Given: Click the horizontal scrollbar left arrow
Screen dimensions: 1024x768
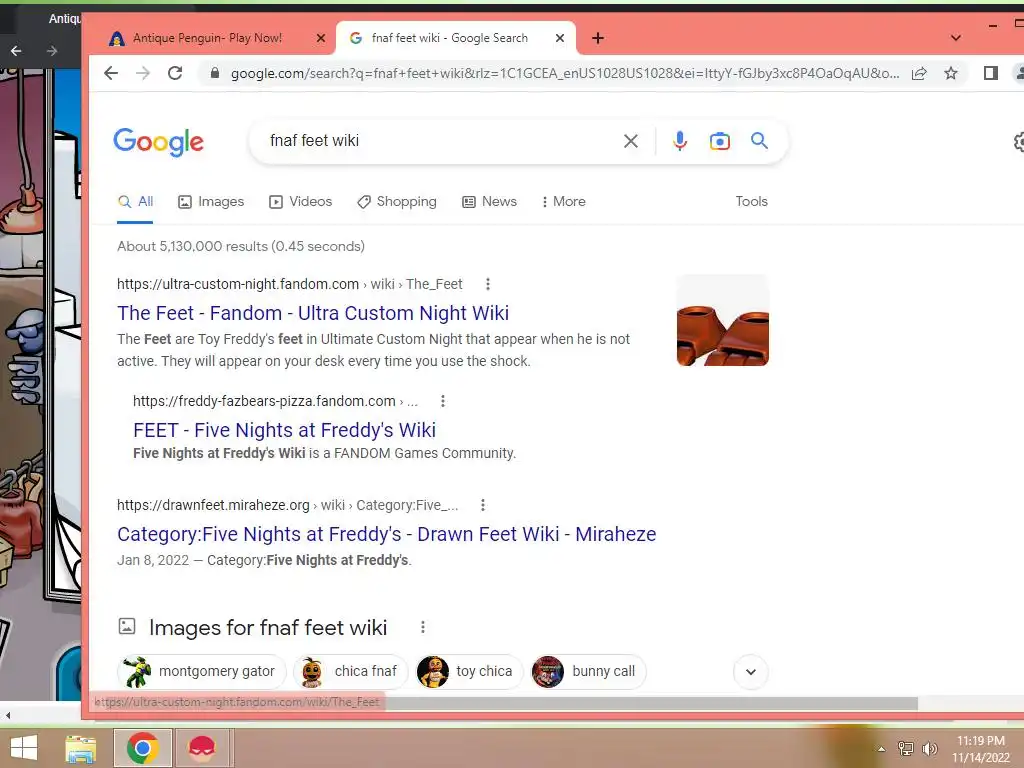Looking at the screenshot, I should pyautogui.click(x=7, y=716).
